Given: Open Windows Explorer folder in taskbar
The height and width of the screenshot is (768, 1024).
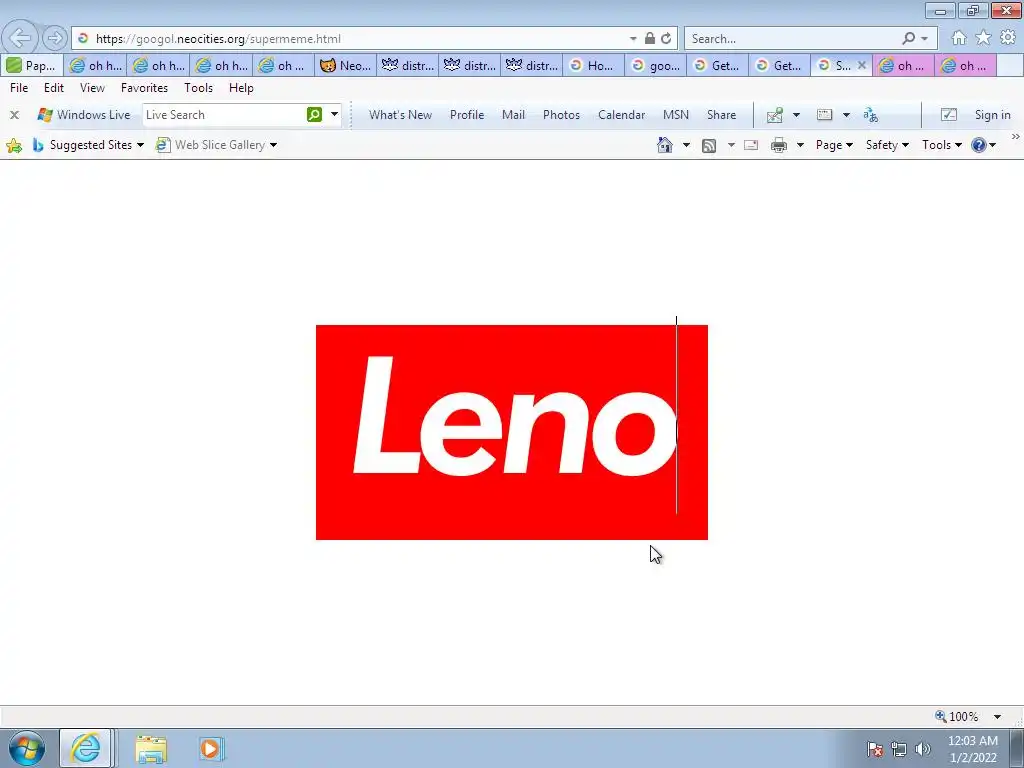Looking at the screenshot, I should (151, 749).
